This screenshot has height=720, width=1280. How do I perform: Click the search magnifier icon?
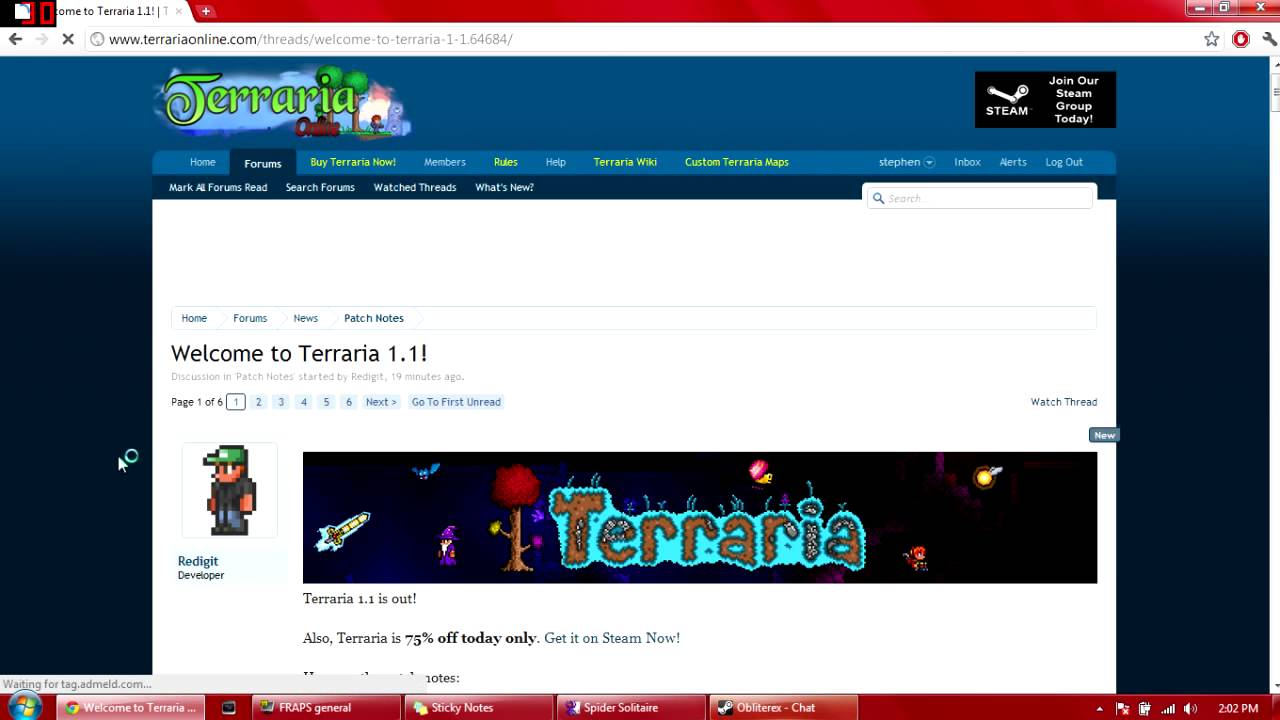point(879,198)
